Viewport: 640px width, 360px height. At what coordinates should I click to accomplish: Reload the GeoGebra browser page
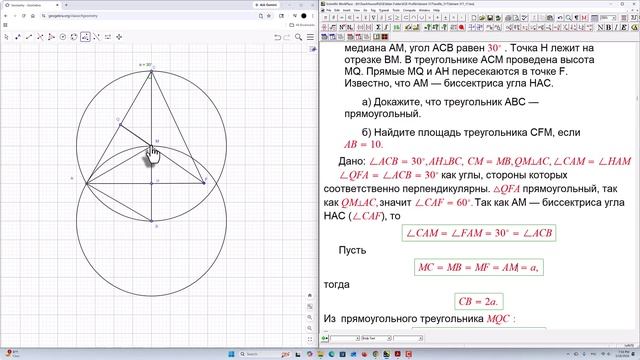[24, 16]
